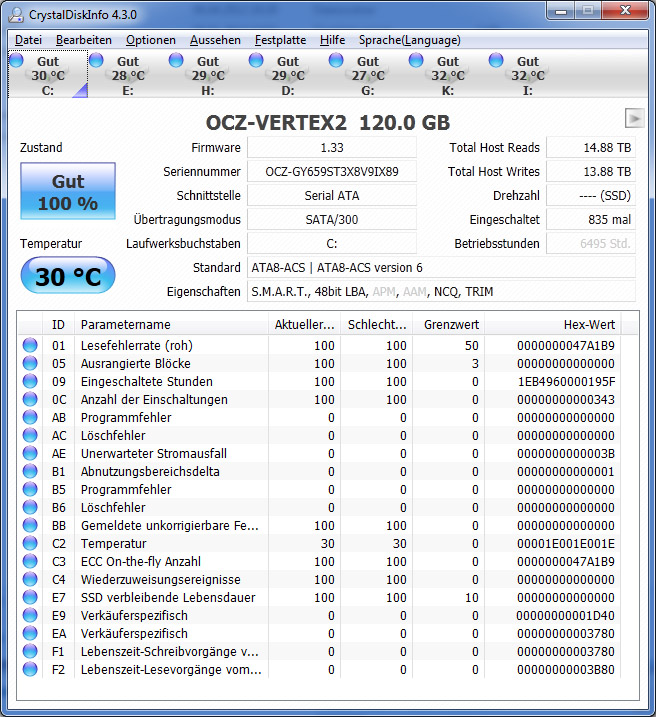Viewport: 656px width, 717px height.
Task: Open the Datei menu
Action: coord(28,40)
